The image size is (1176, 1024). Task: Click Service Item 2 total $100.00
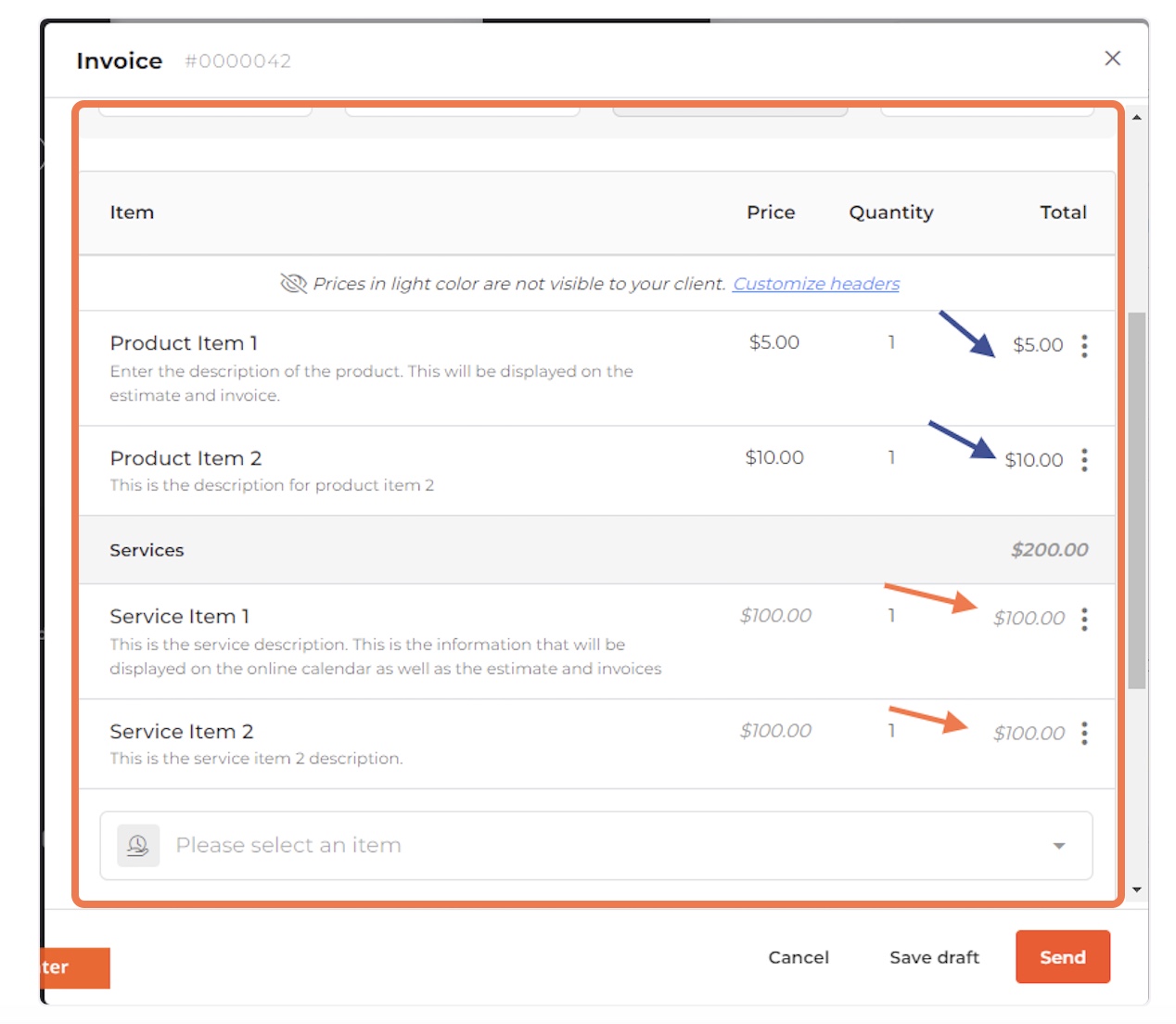(x=1029, y=733)
